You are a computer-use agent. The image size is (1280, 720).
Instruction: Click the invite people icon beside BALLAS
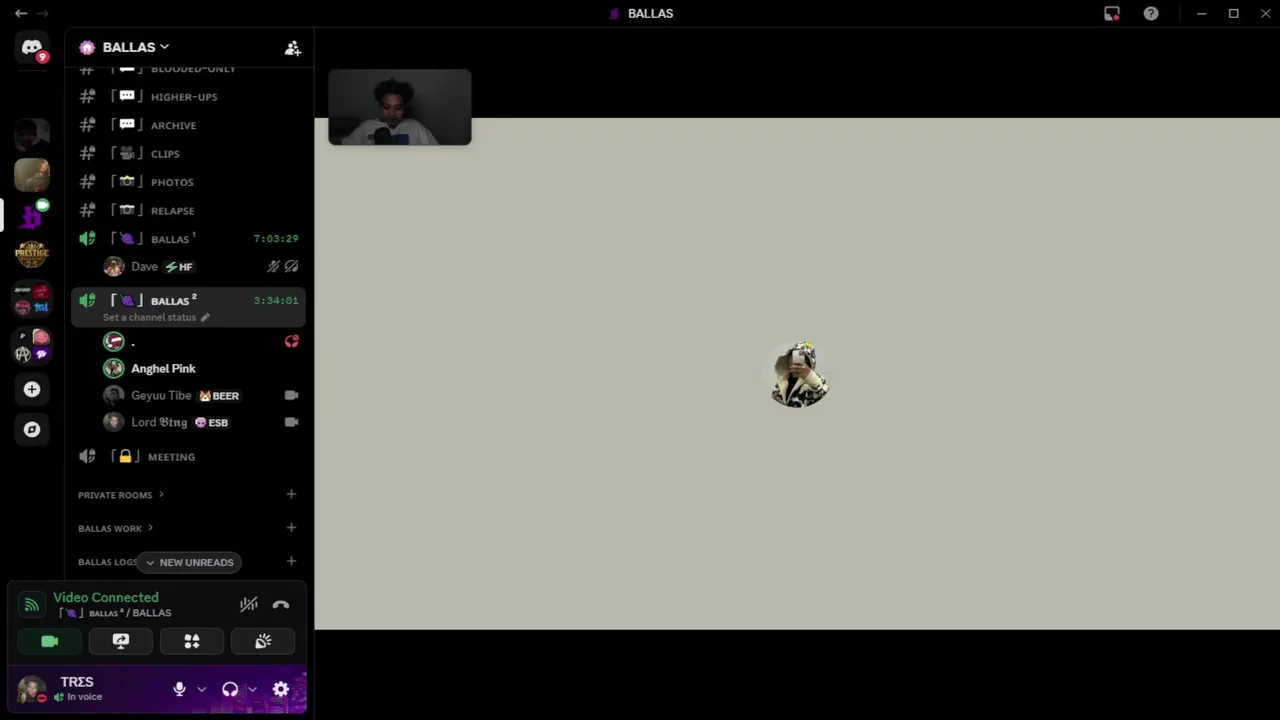click(x=292, y=48)
